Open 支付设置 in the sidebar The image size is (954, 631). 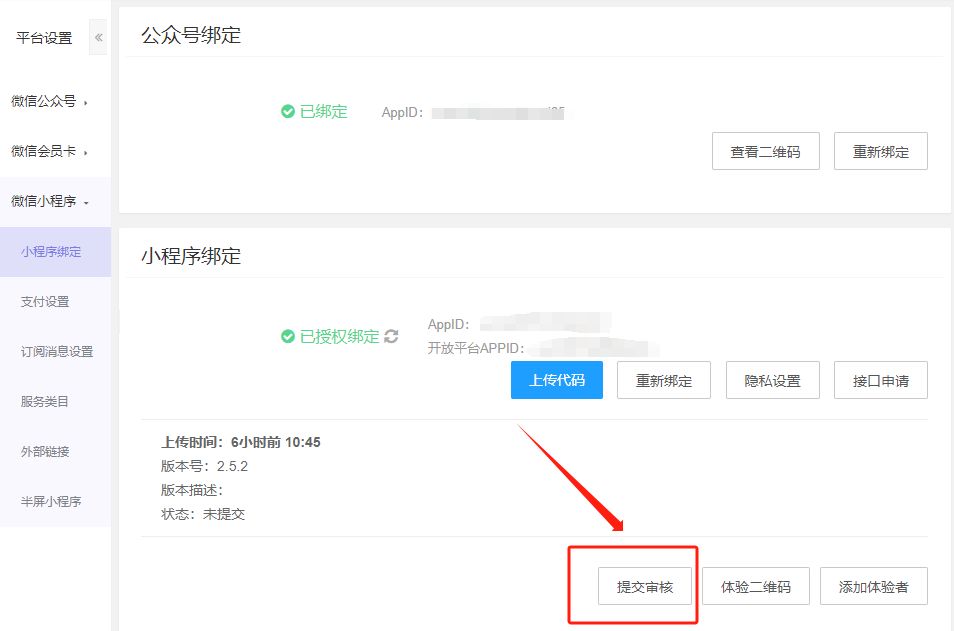click(x=45, y=301)
